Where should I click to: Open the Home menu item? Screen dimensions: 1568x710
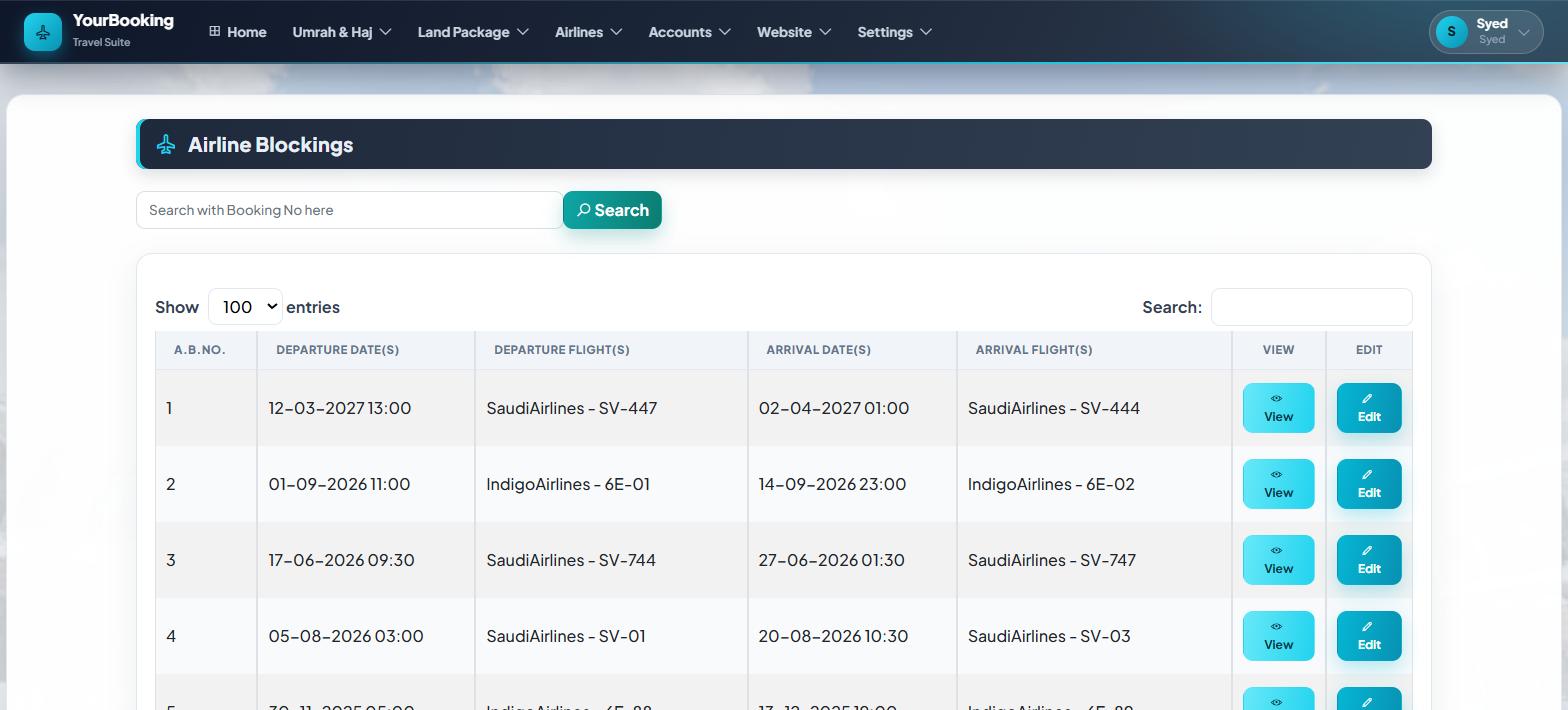point(238,32)
